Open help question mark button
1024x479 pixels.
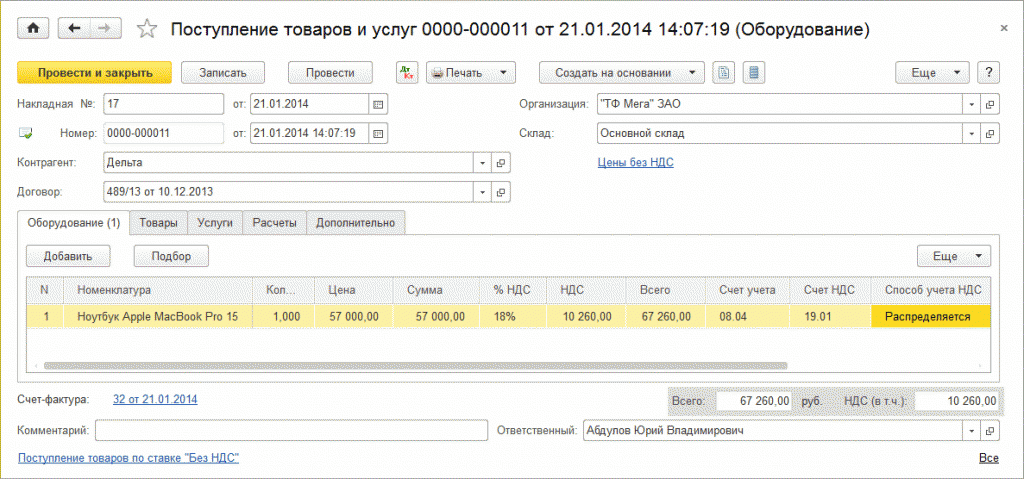(988, 73)
